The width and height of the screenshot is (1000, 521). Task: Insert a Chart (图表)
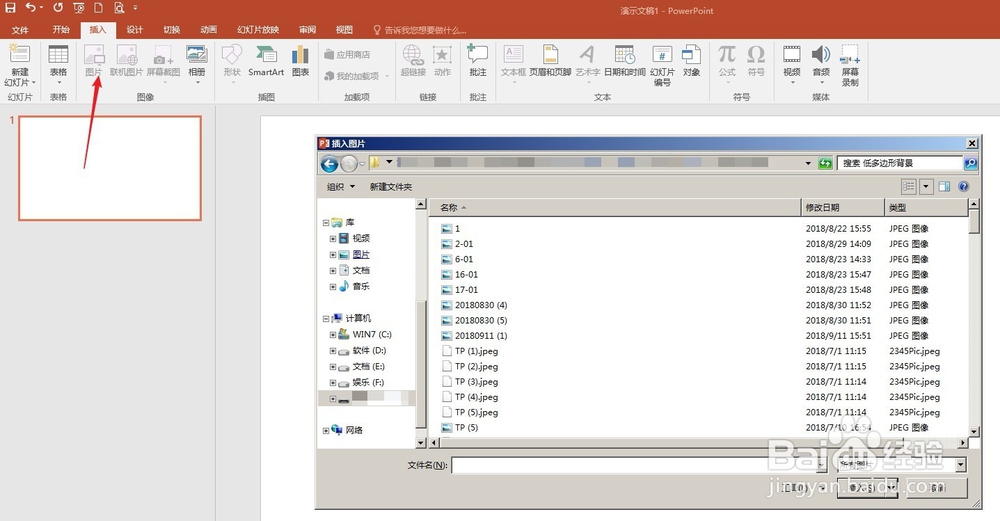point(300,61)
